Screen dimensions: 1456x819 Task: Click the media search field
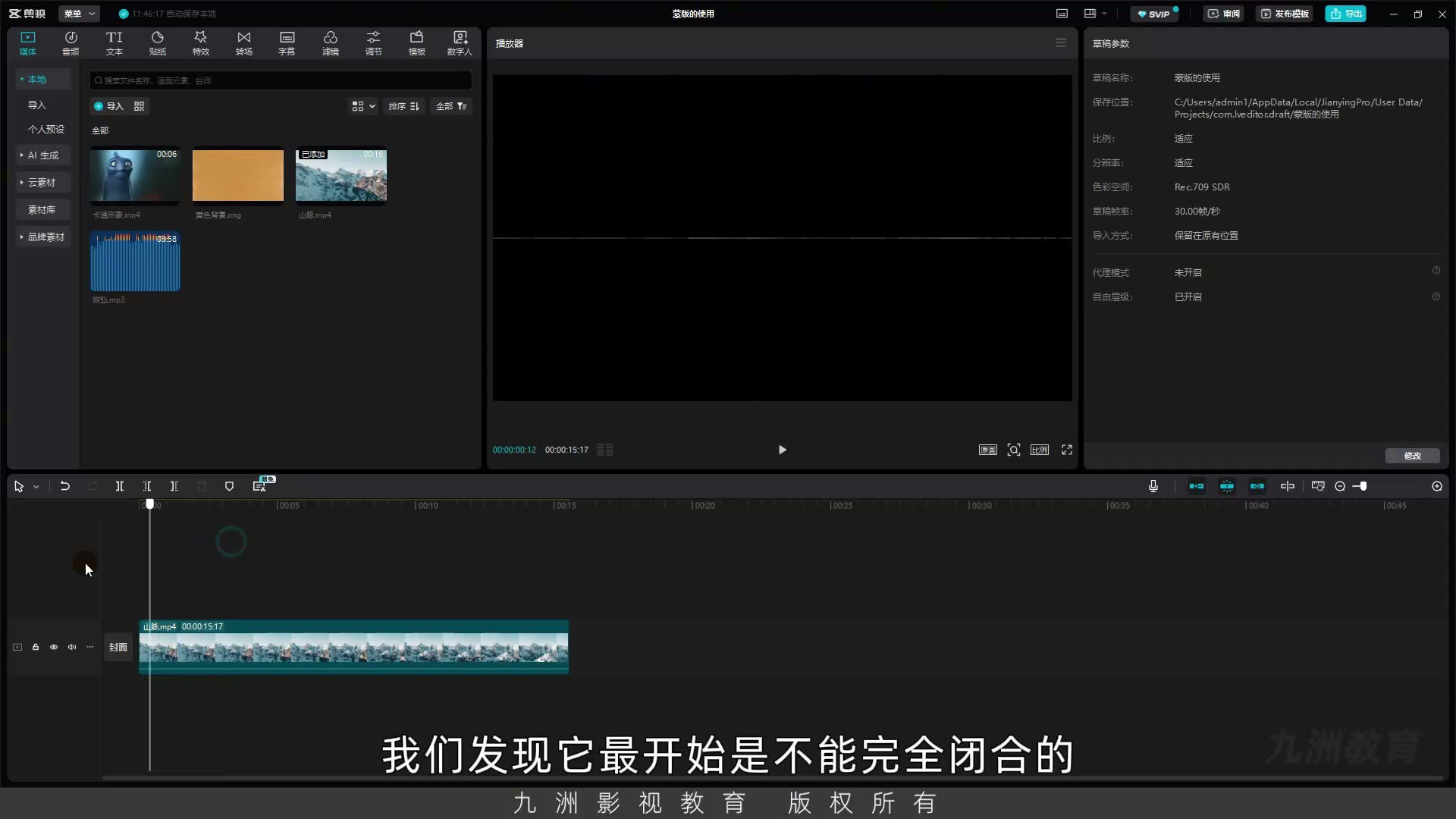pos(281,80)
